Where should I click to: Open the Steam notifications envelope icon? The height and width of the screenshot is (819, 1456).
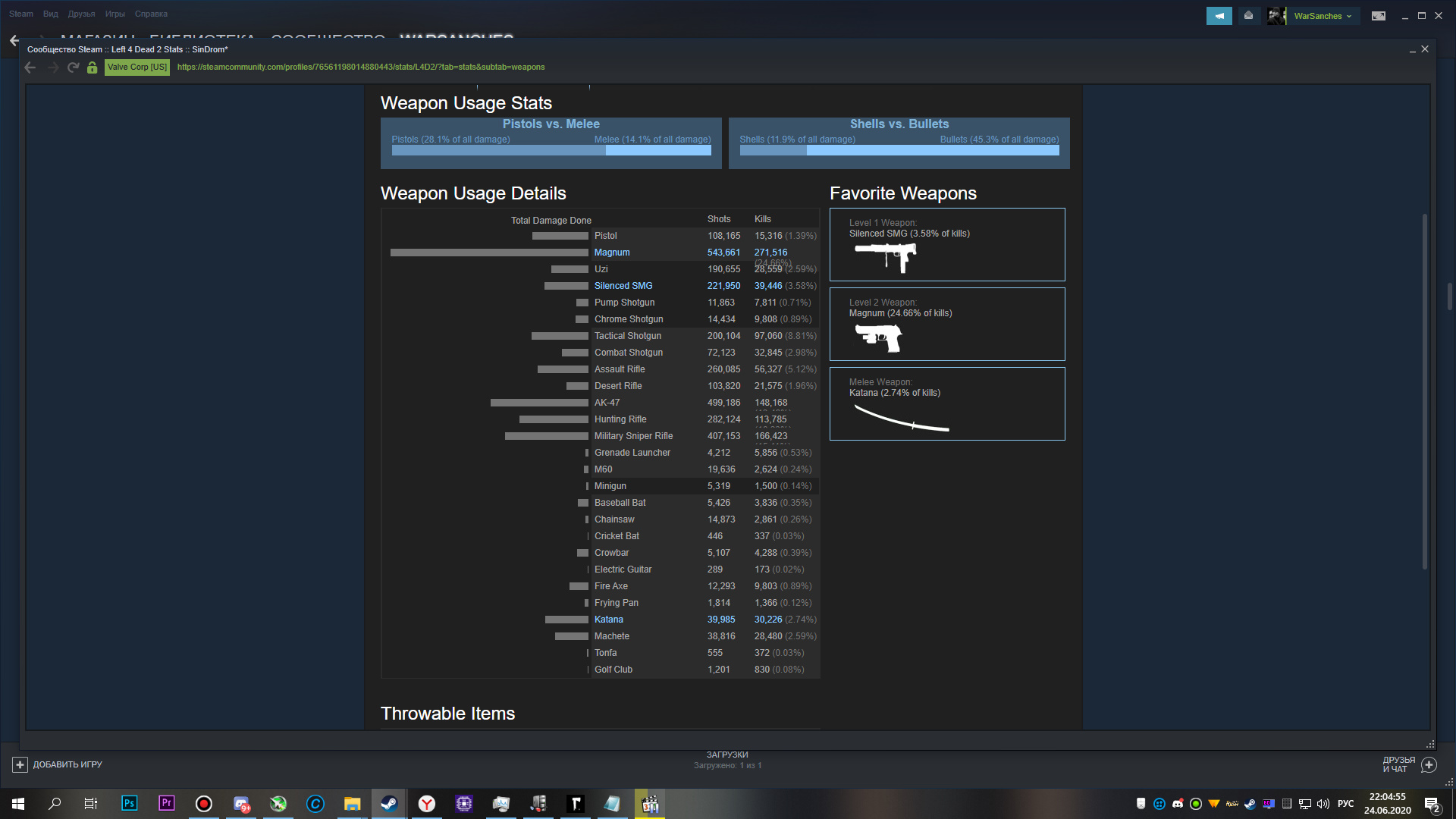pyautogui.click(x=1248, y=16)
